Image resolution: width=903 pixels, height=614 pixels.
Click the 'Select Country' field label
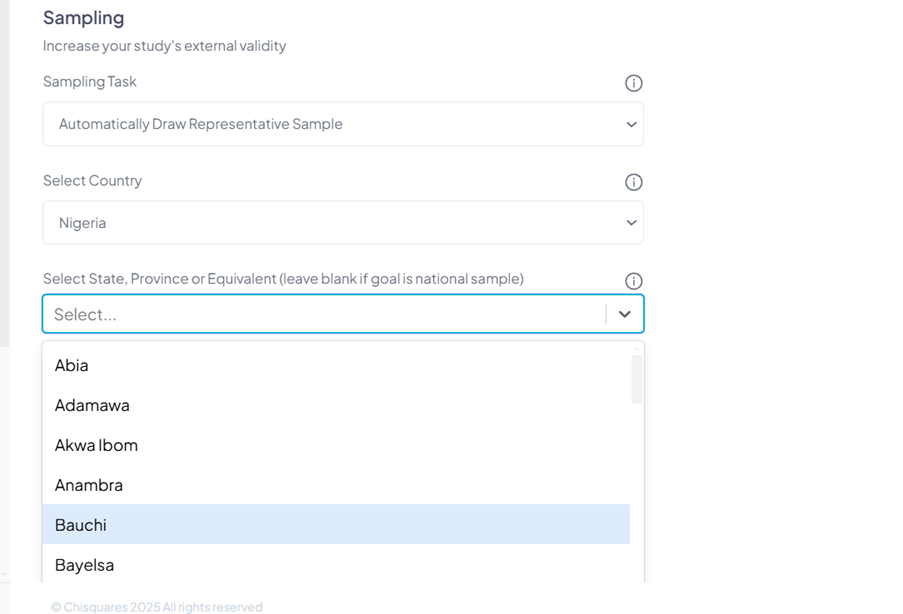93,181
